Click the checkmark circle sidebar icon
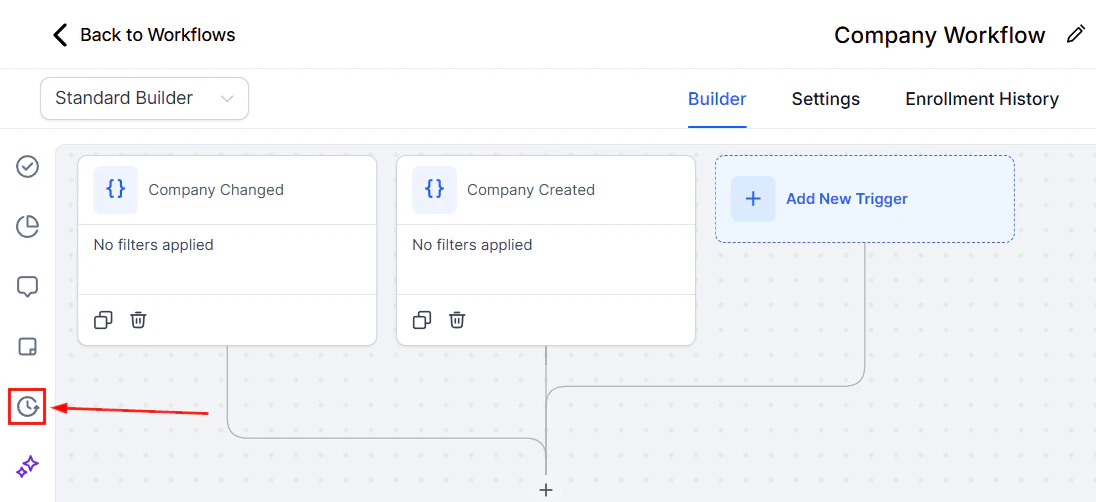The image size is (1096, 502). click(27, 167)
